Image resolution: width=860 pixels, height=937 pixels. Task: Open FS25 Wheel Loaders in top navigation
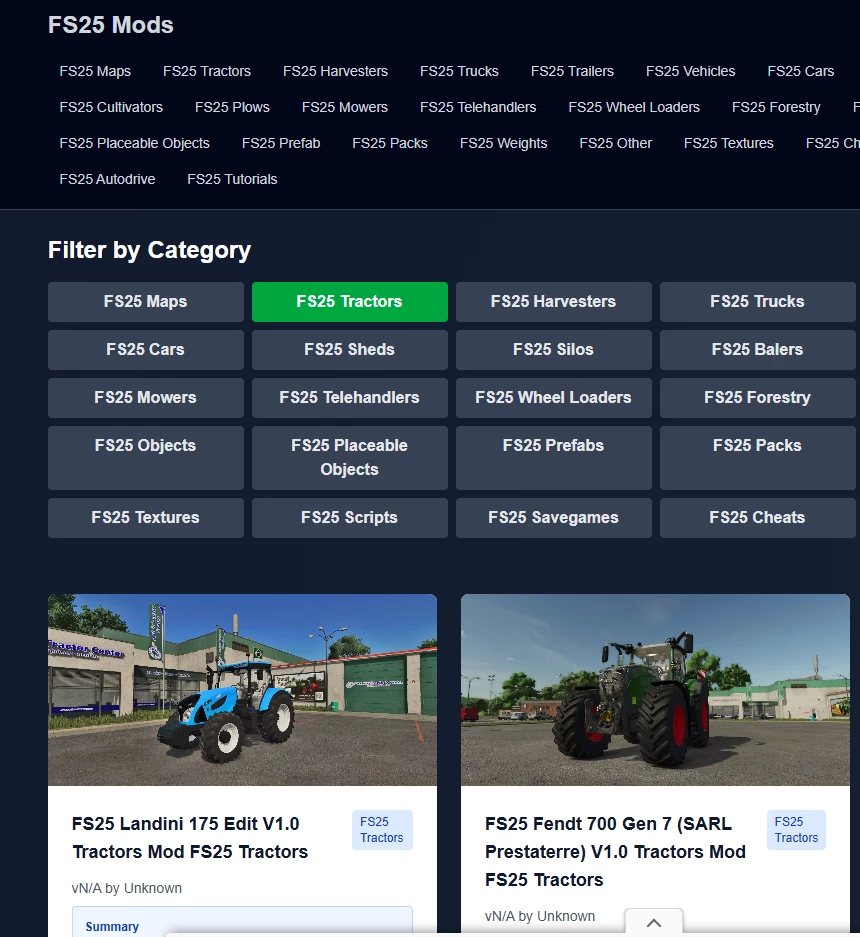pyautogui.click(x=634, y=107)
